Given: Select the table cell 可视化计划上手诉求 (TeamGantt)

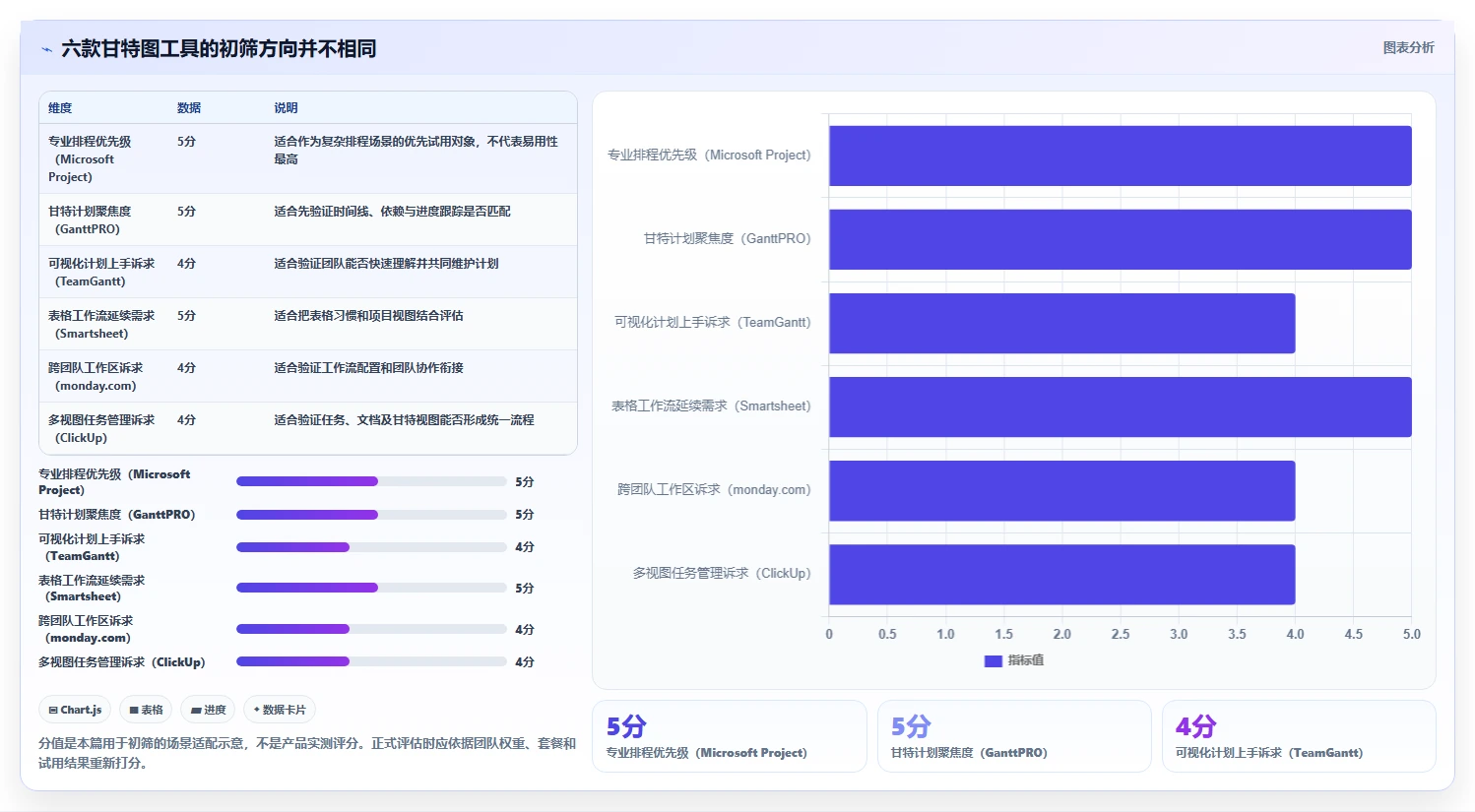Looking at the screenshot, I should (x=101, y=273).
